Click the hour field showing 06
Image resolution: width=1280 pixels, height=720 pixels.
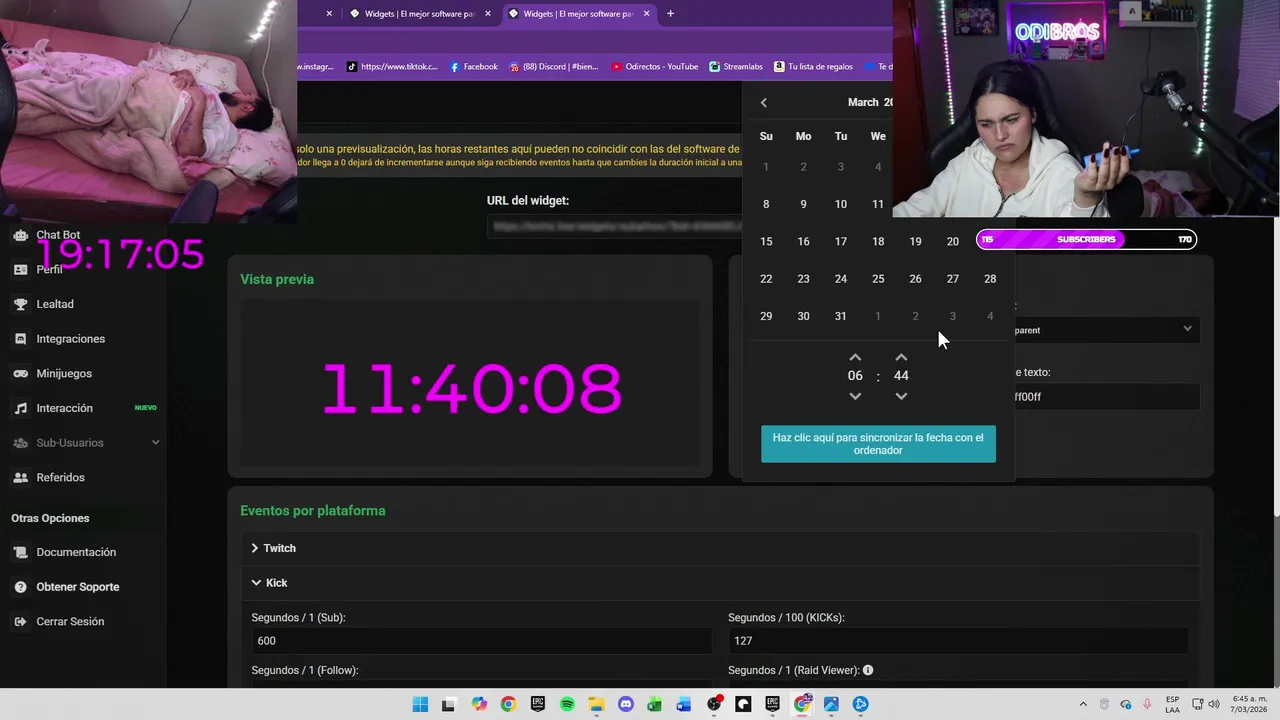(x=855, y=376)
